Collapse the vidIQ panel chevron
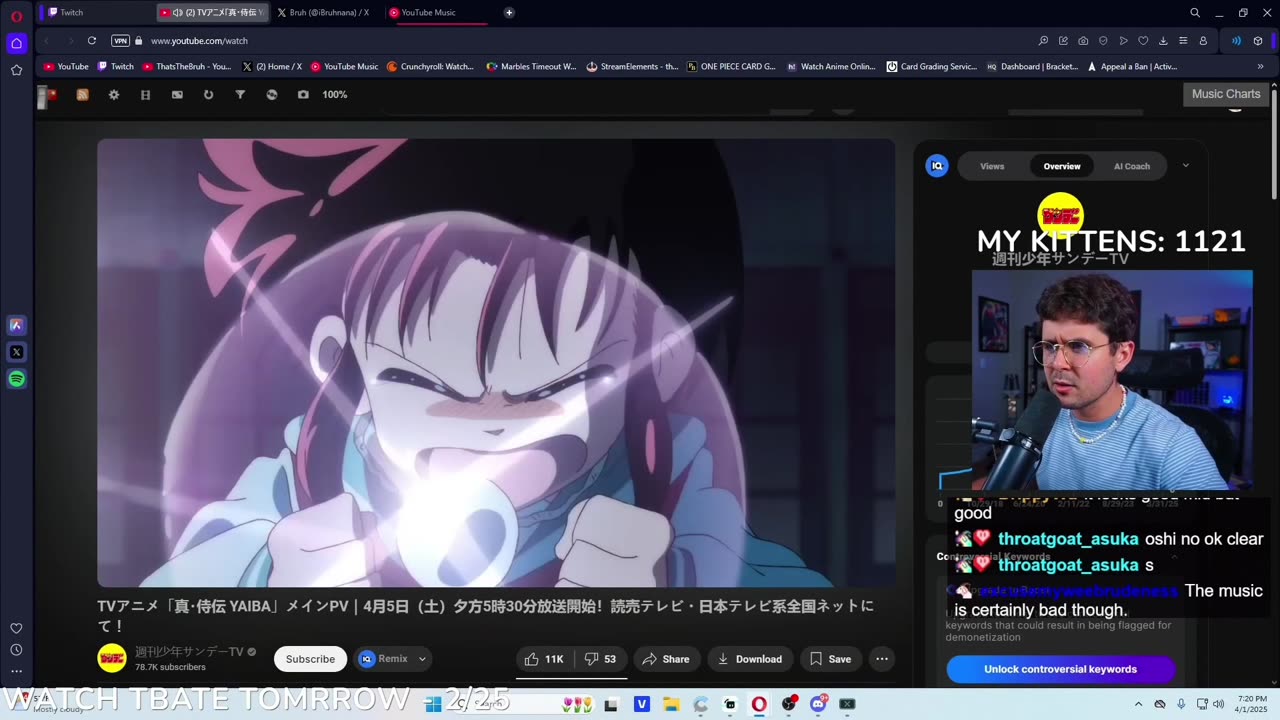This screenshot has width=1280, height=720. tap(1186, 166)
